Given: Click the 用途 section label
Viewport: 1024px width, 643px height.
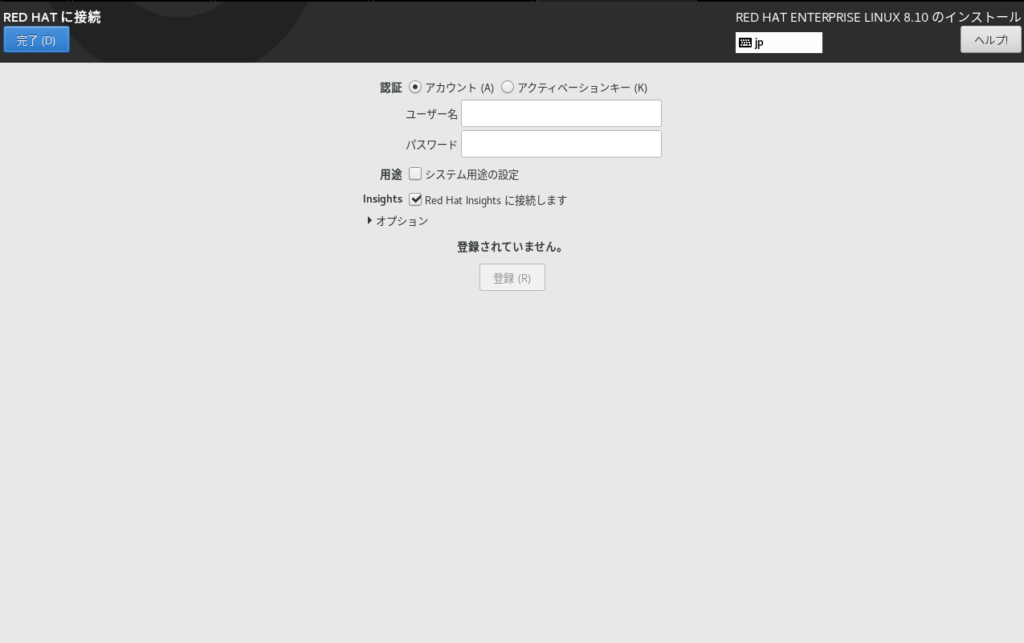Looking at the screenshot, I should pyautogui.click(x=390, y=174).
